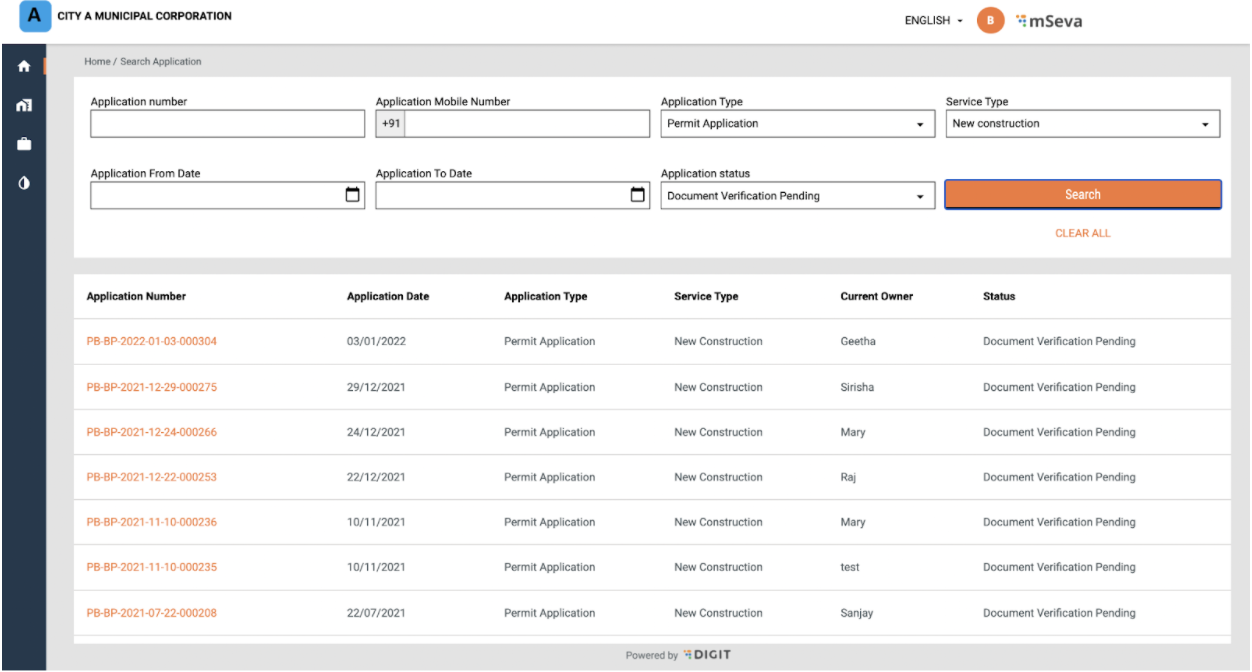Open calendar picker for Application From Date
The image size is (1252, 672).
click(352, 195)
